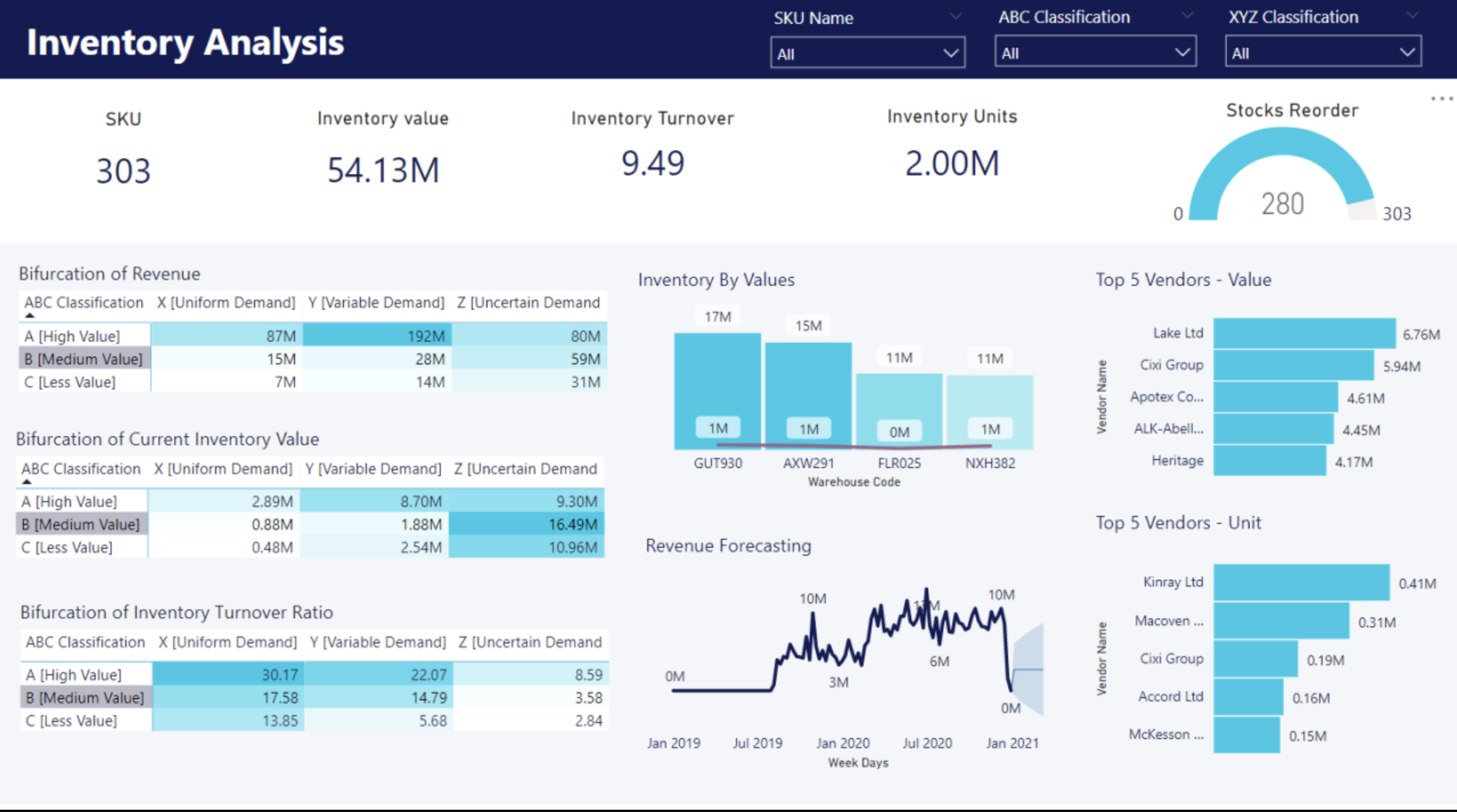Screen dimensions: 1457x812
Task: Click Inventory value card 54.13M
Action: [x=383, y=170]
